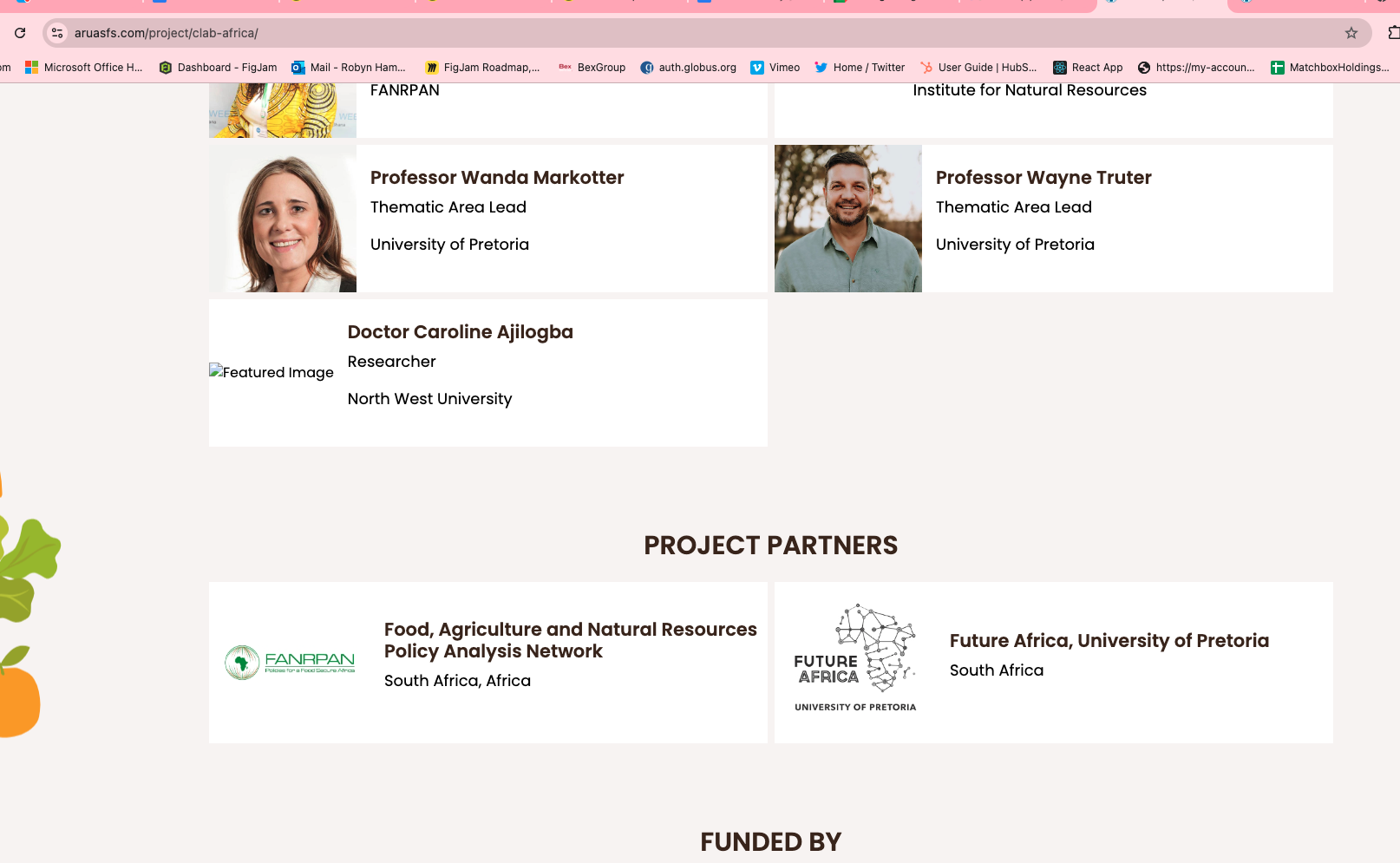The width and height of the screenshot is (1400, 863).
Task: Open Dashboard - FigJam bookmark
Action: pos(218,68)
